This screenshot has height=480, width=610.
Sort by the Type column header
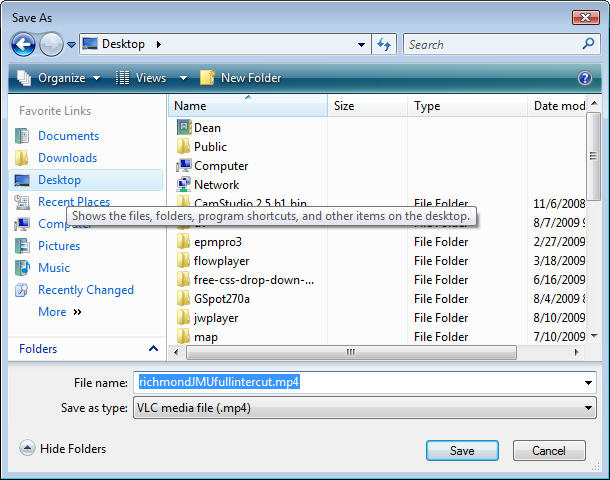pyautogui.click(x=427, y=106)
